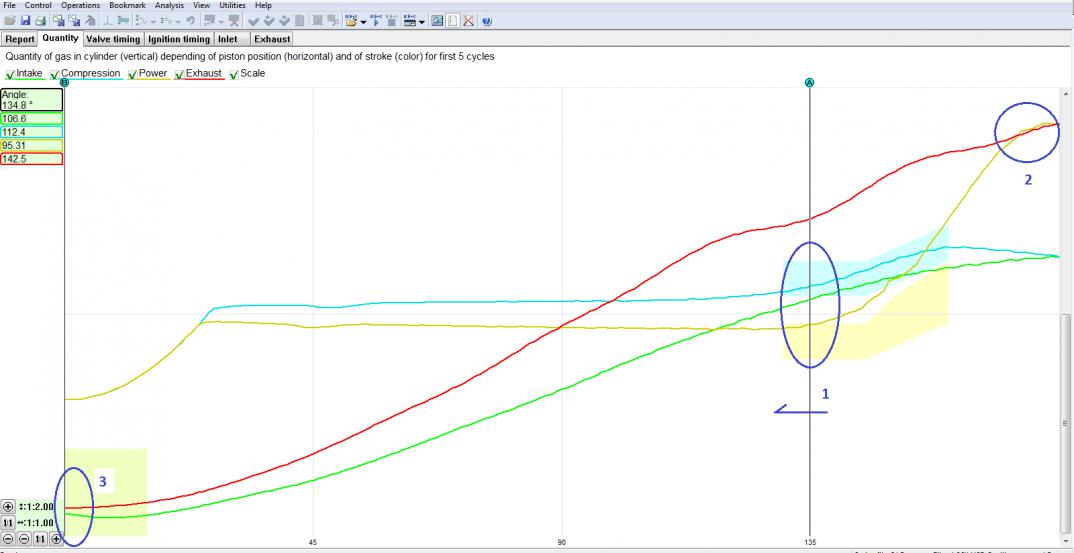The width and height of the screenshot is (1074, 553).
Task: Switch to the Valve timing tab
Action: click(x=113, y=39)
